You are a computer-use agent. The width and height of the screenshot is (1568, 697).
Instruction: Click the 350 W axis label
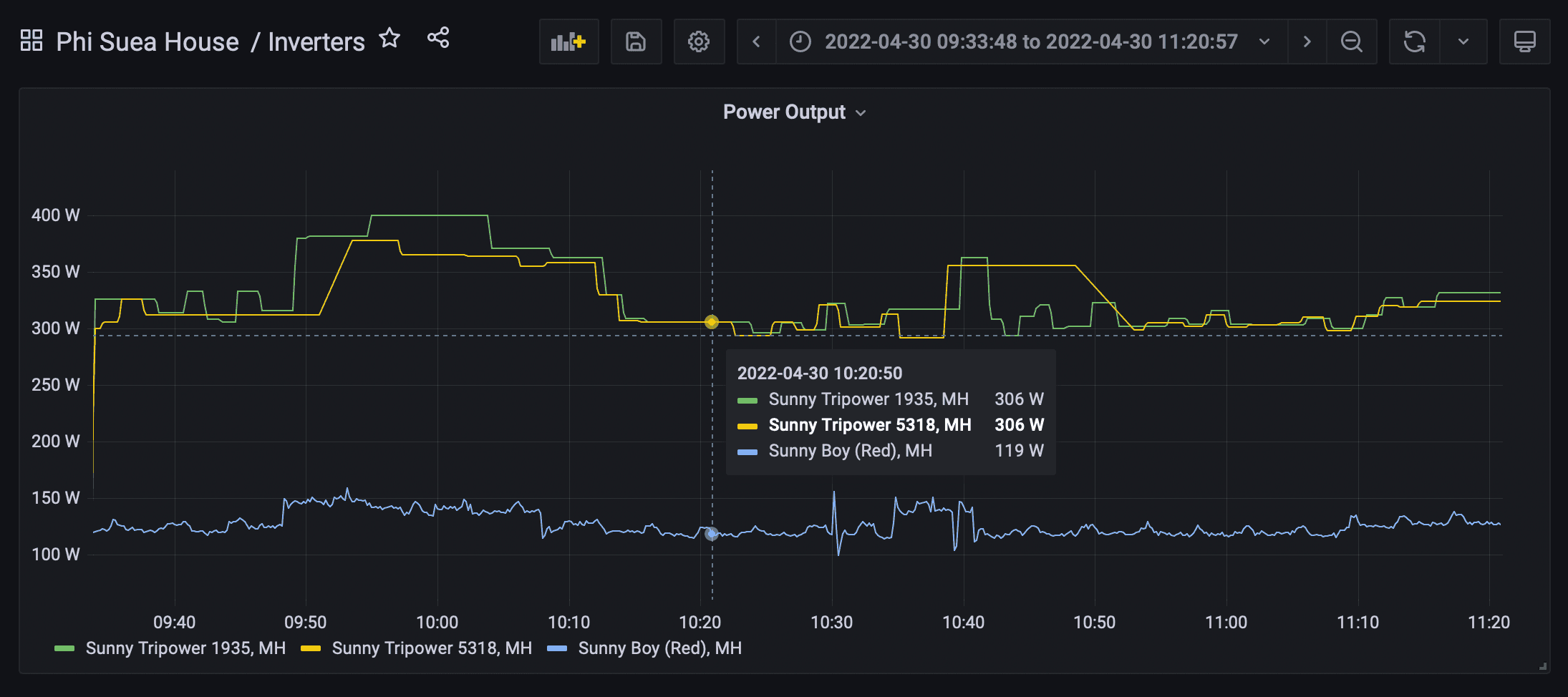[x=56, y=272]
